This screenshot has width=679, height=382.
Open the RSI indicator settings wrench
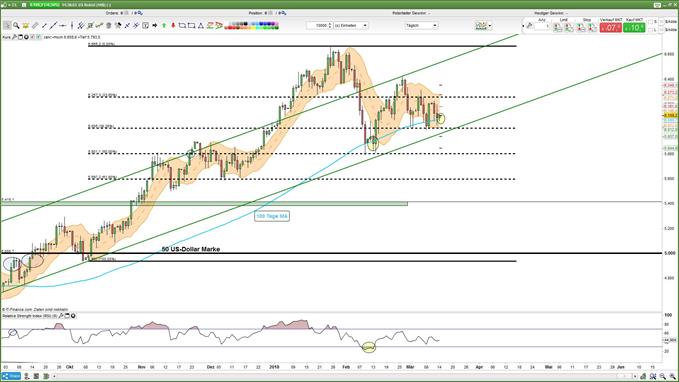tap(61, 316)
